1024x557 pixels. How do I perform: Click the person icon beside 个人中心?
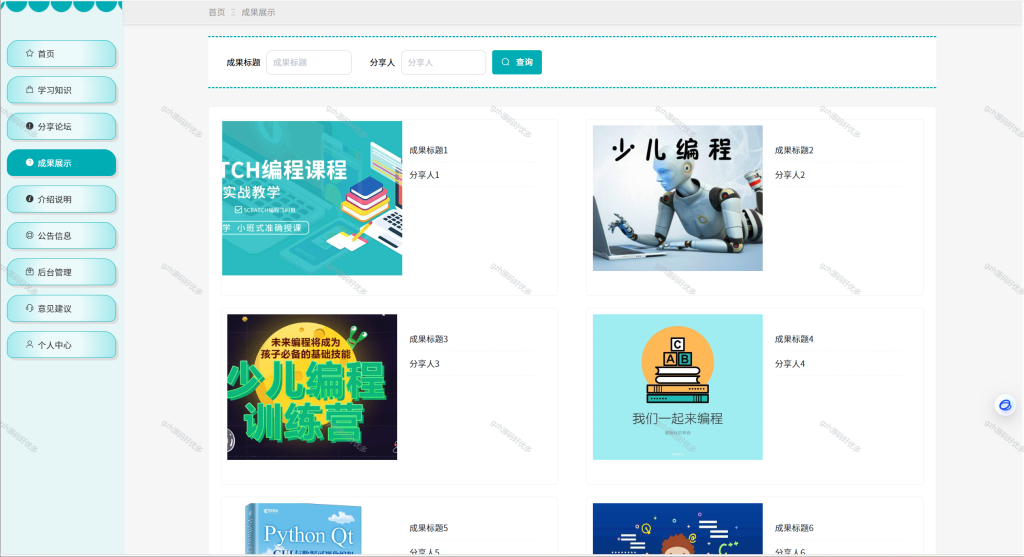pyautogui.click(x=29, y=344)
